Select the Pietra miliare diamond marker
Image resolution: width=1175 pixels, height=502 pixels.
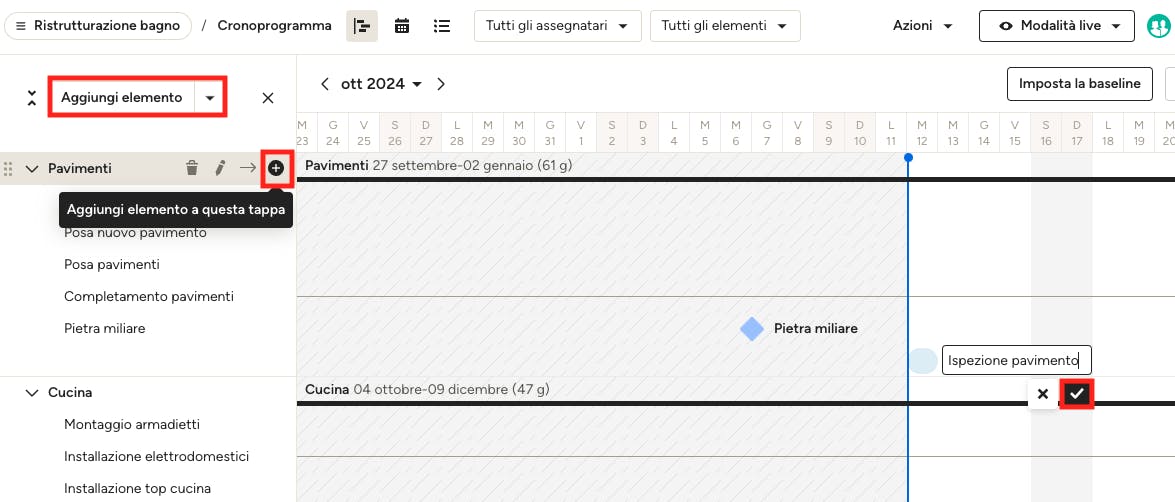tap(752, 328)
